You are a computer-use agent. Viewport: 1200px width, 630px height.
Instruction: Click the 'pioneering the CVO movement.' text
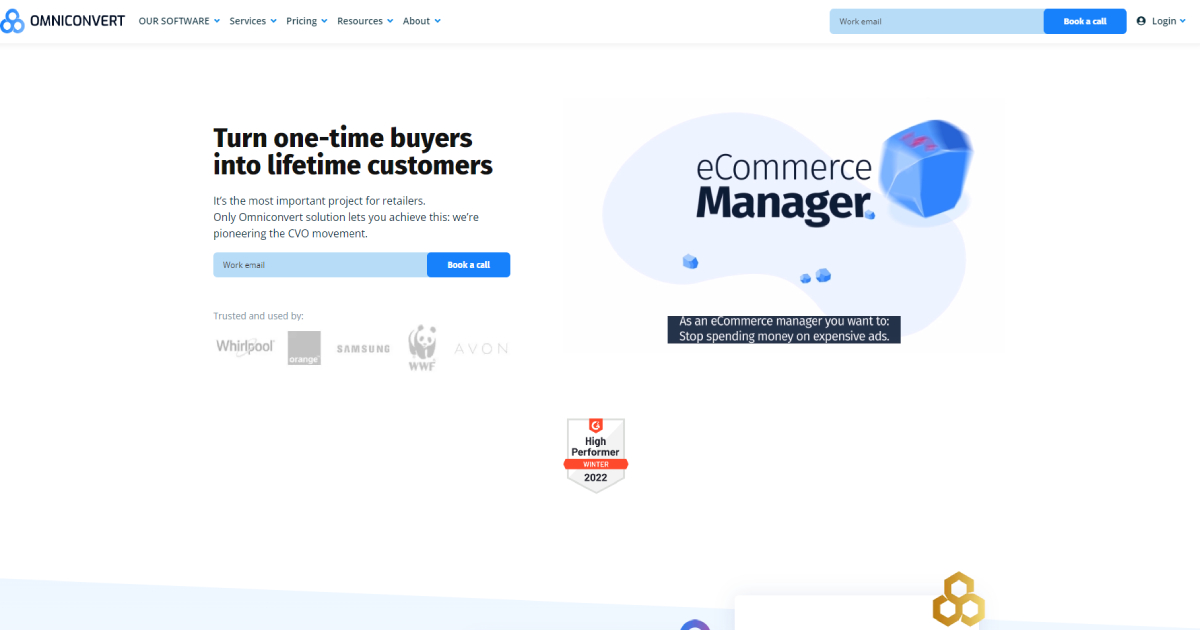[290, 233]
